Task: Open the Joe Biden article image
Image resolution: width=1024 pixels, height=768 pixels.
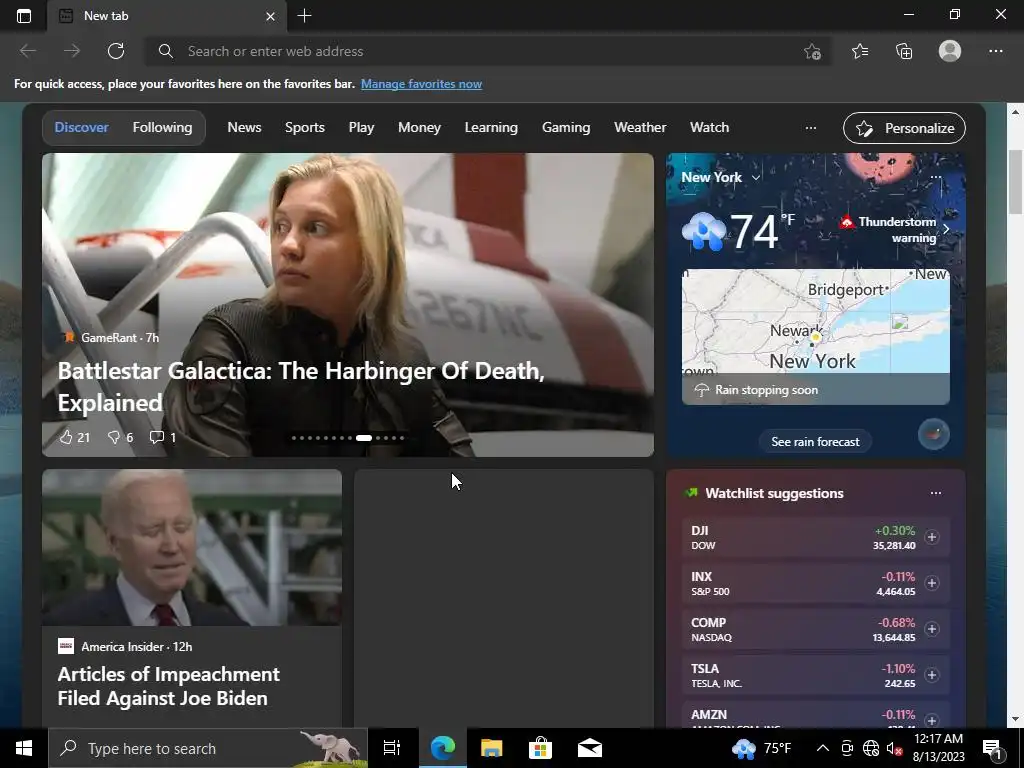Action: tap(192, 547)
